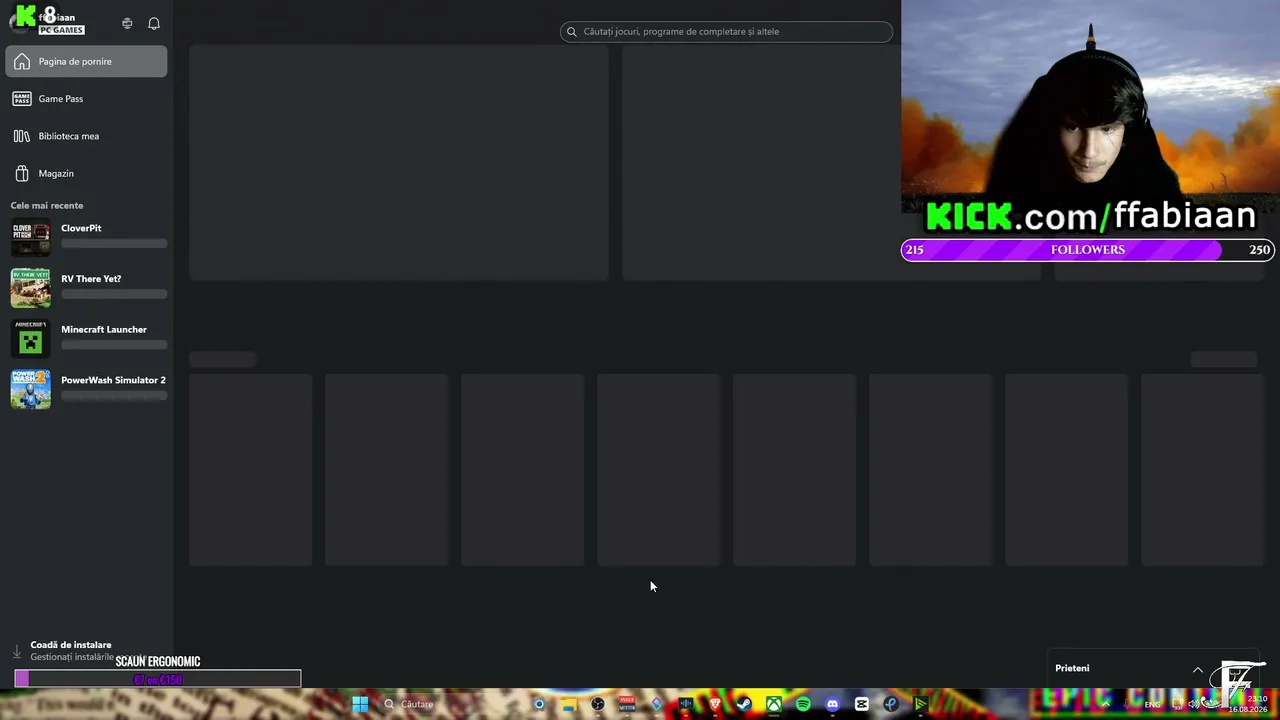This screenshot has height=720, width=1280.
Task: Click the Prieteni label
Action: tap(1072, 668)
